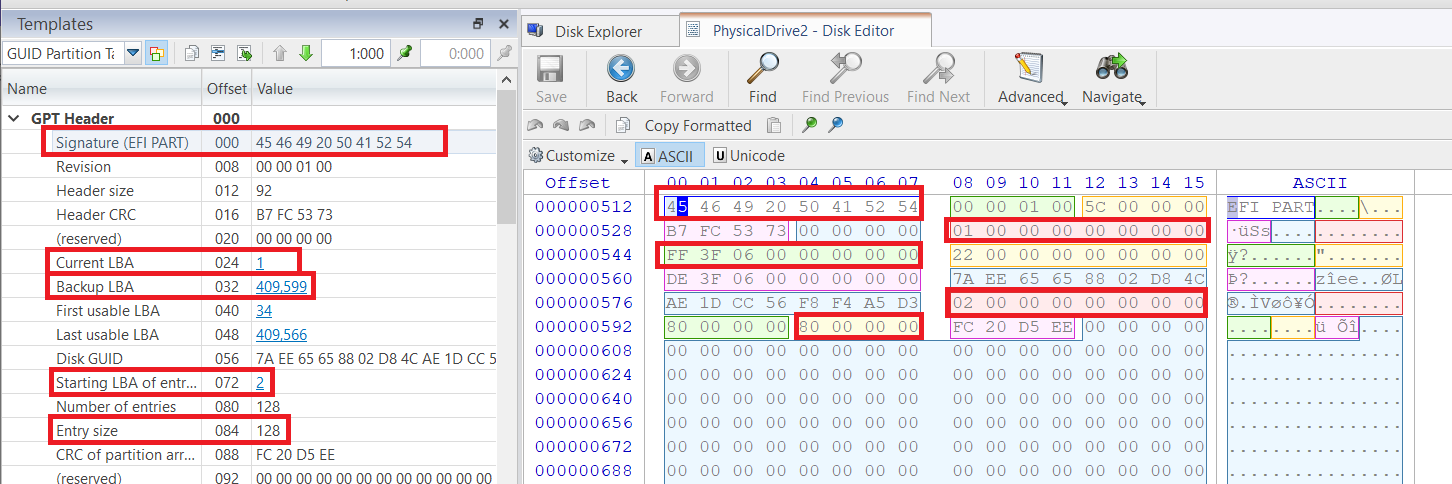This screenshot has height=484, width=1452.
Task: Click the colored squares icon beside template dropdown
Action: (x=156, y=53)
